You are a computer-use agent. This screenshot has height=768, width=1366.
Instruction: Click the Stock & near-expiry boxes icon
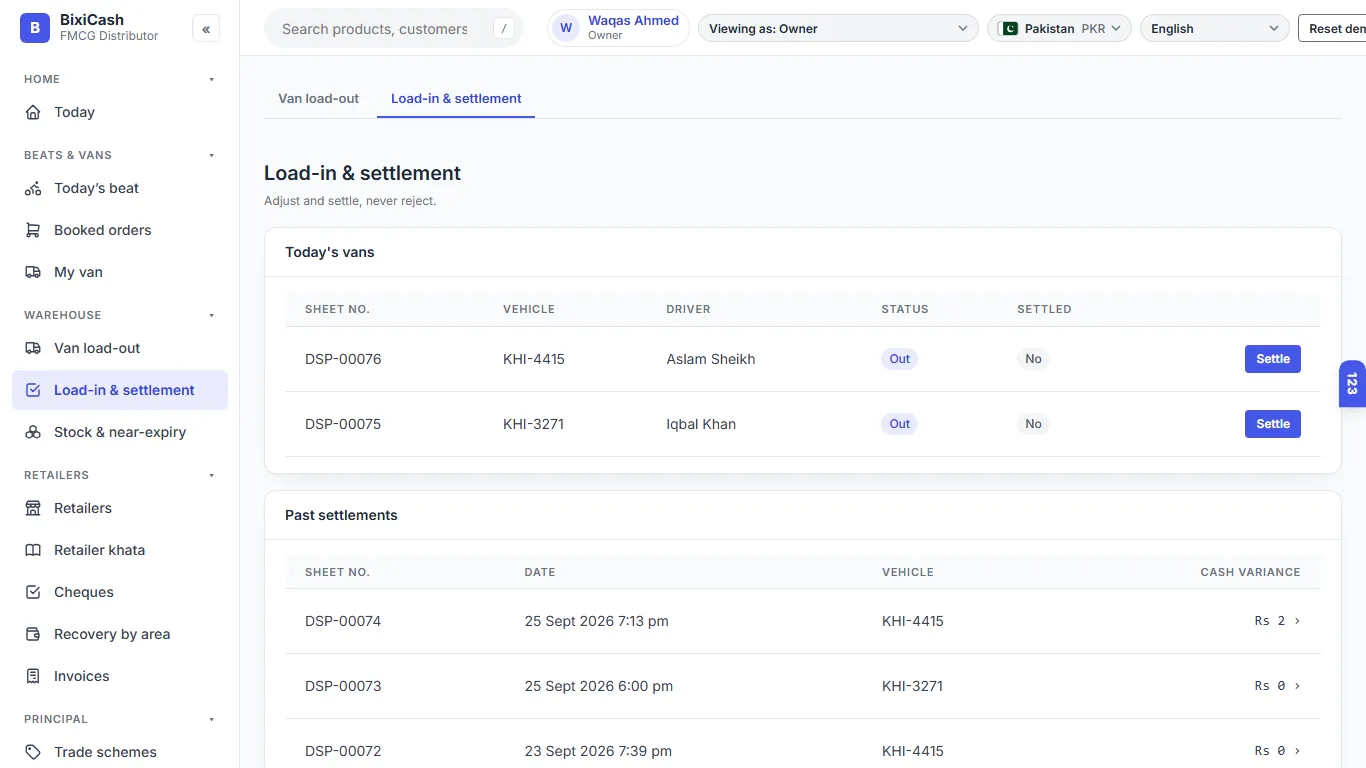coord(33,432)
